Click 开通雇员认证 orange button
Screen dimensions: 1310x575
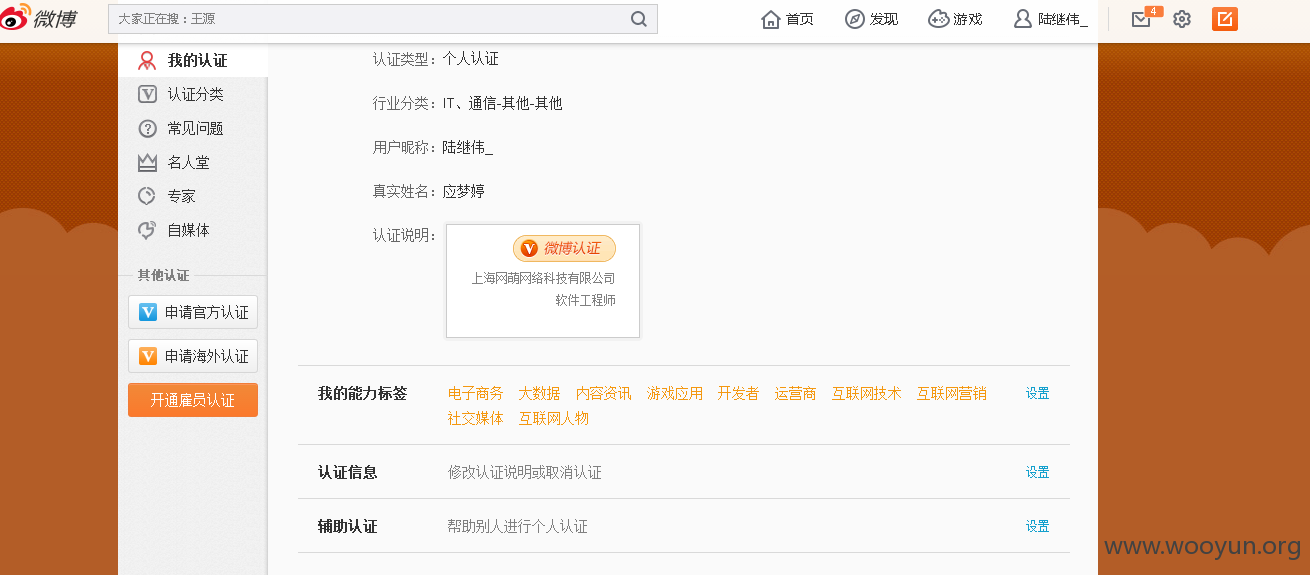[193, 400]
